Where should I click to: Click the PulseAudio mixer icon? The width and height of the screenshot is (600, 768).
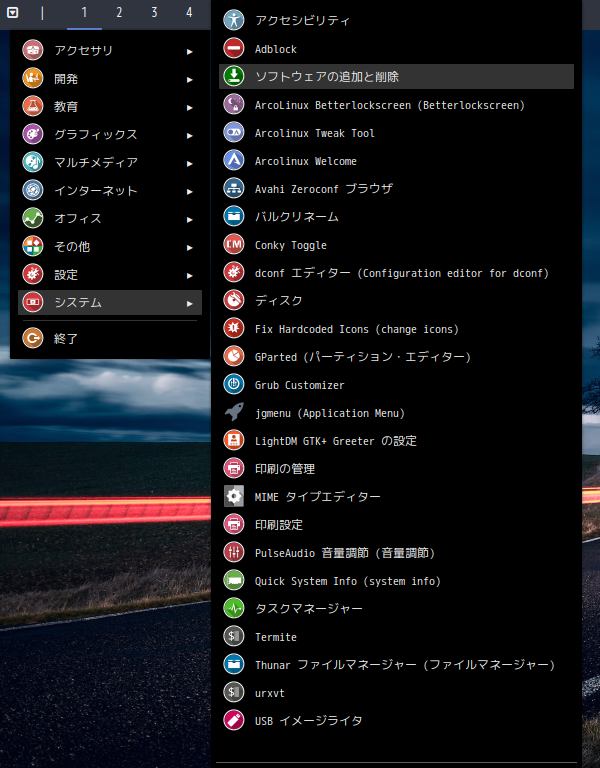[x=234, y=552]
